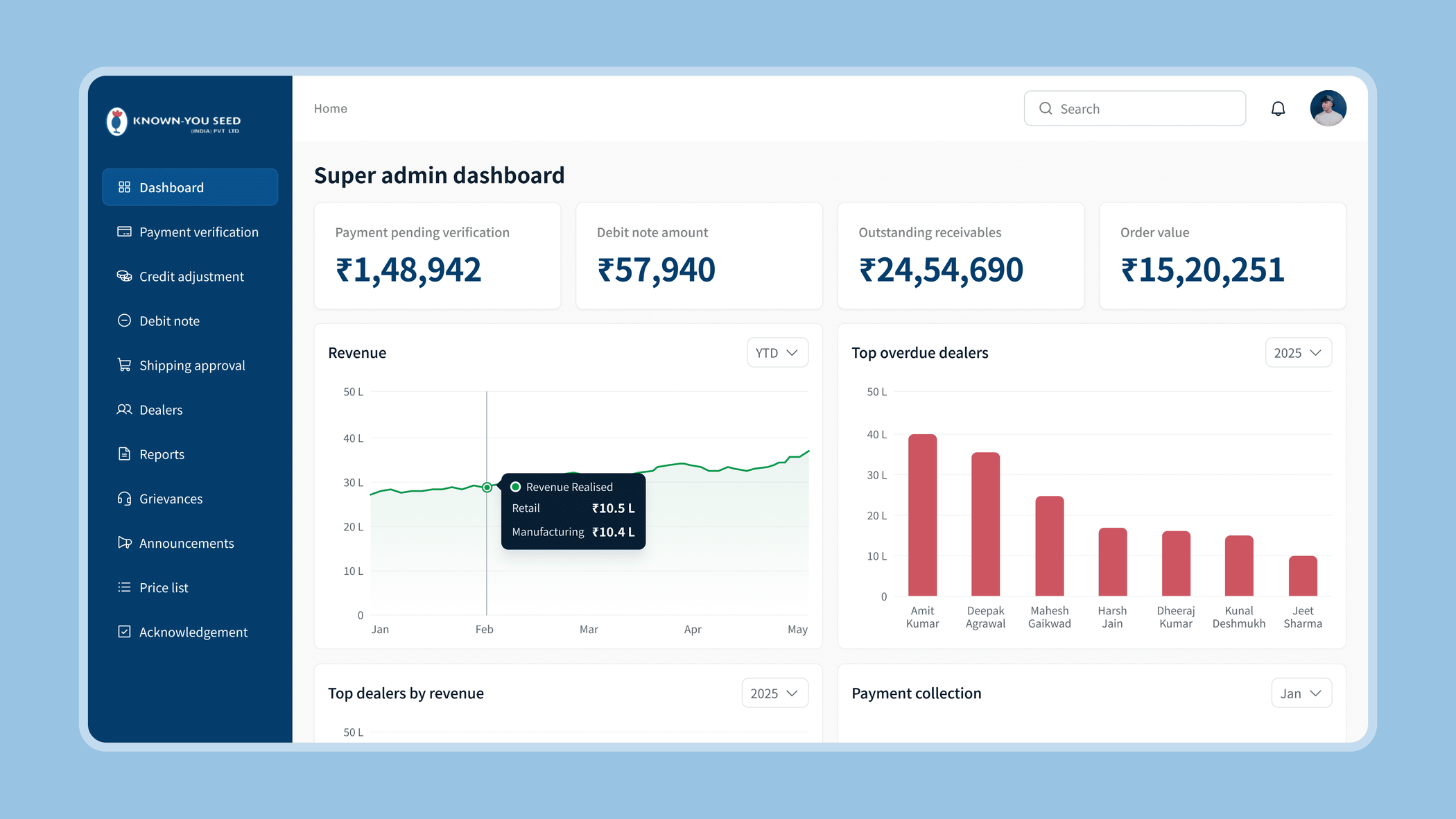Click the Amit Kumar overdue bar

922,515
